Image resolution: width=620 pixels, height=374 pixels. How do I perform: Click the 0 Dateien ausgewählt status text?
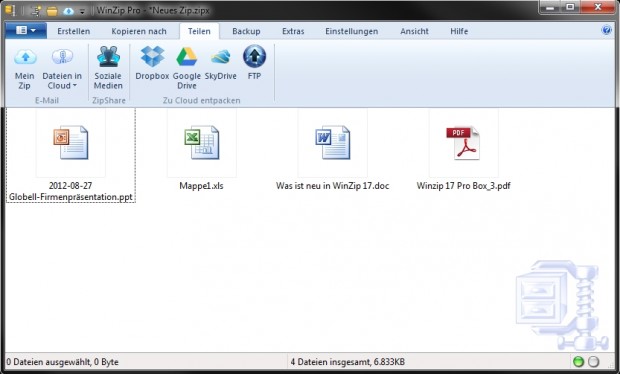click(x=62, y=362)
